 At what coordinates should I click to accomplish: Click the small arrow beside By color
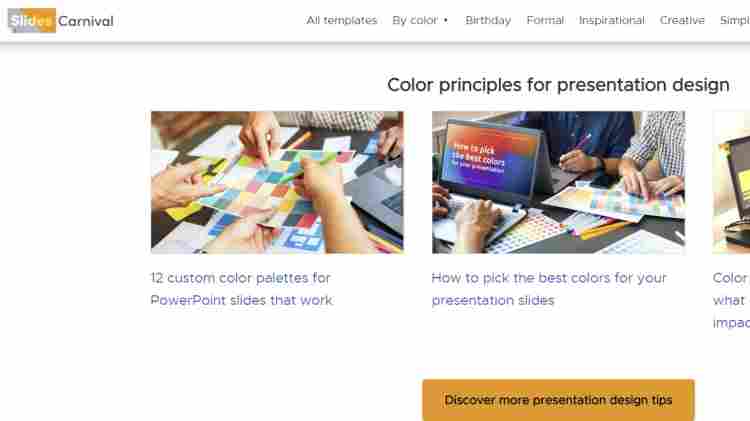tap(446, 20)
